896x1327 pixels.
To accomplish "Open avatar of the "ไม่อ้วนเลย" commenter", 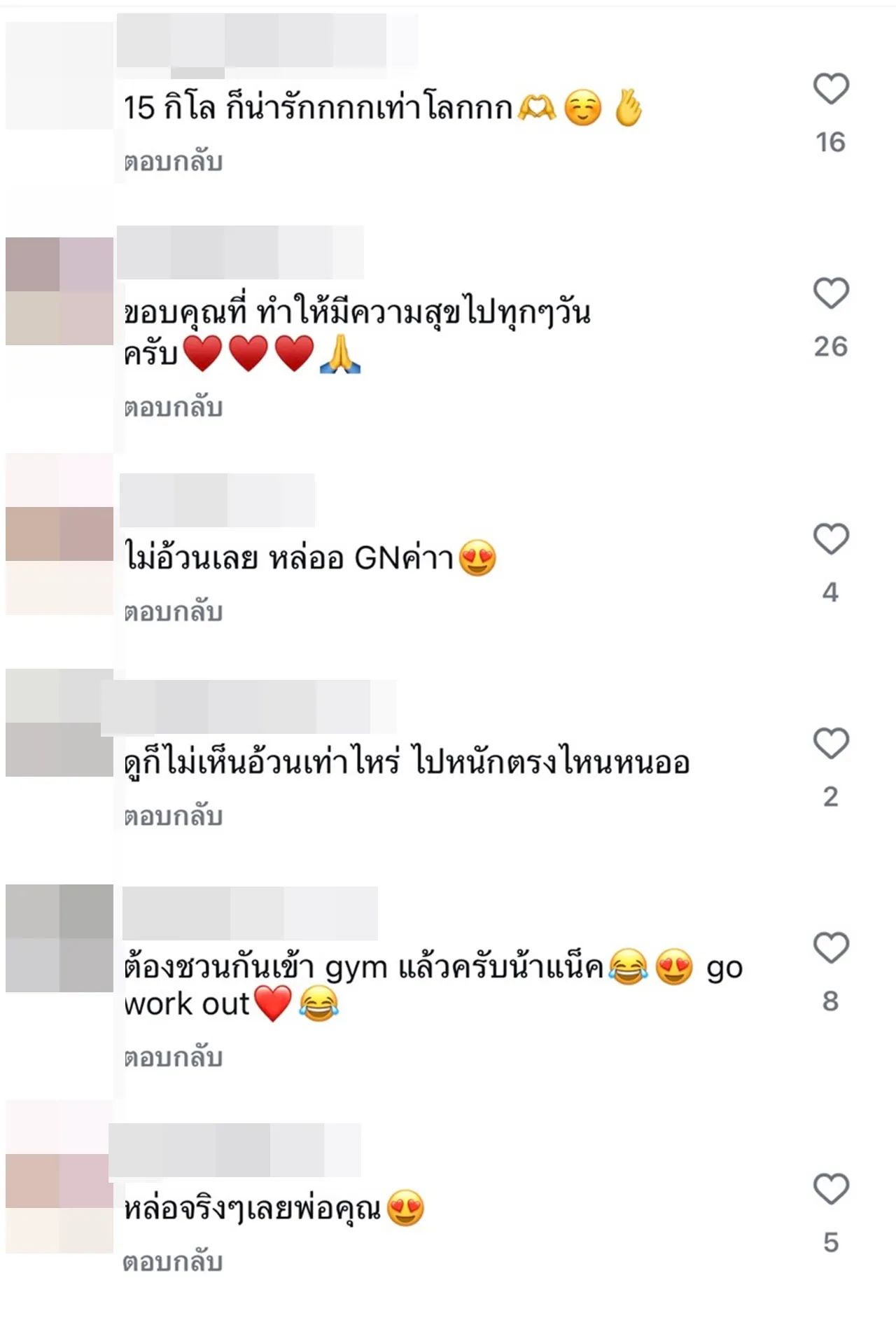I will point(59,534).
